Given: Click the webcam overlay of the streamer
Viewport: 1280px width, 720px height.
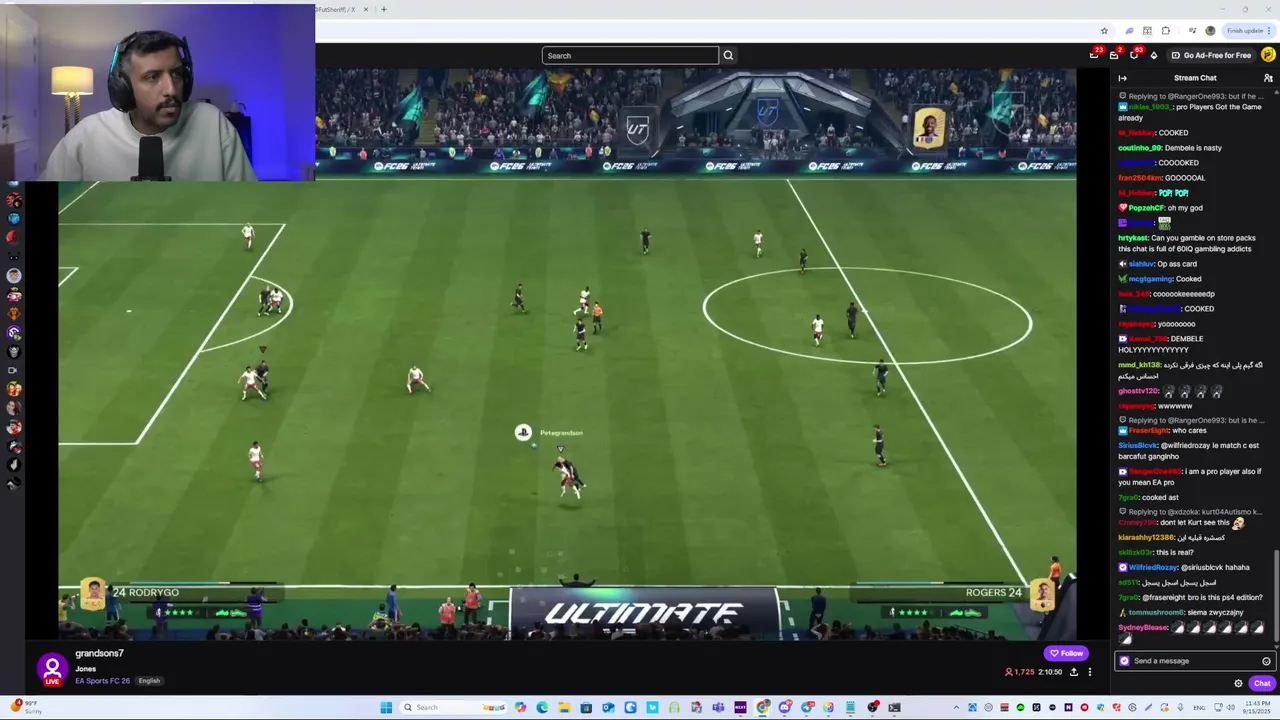Looking at the screenshot, I should tap(158, 93).
